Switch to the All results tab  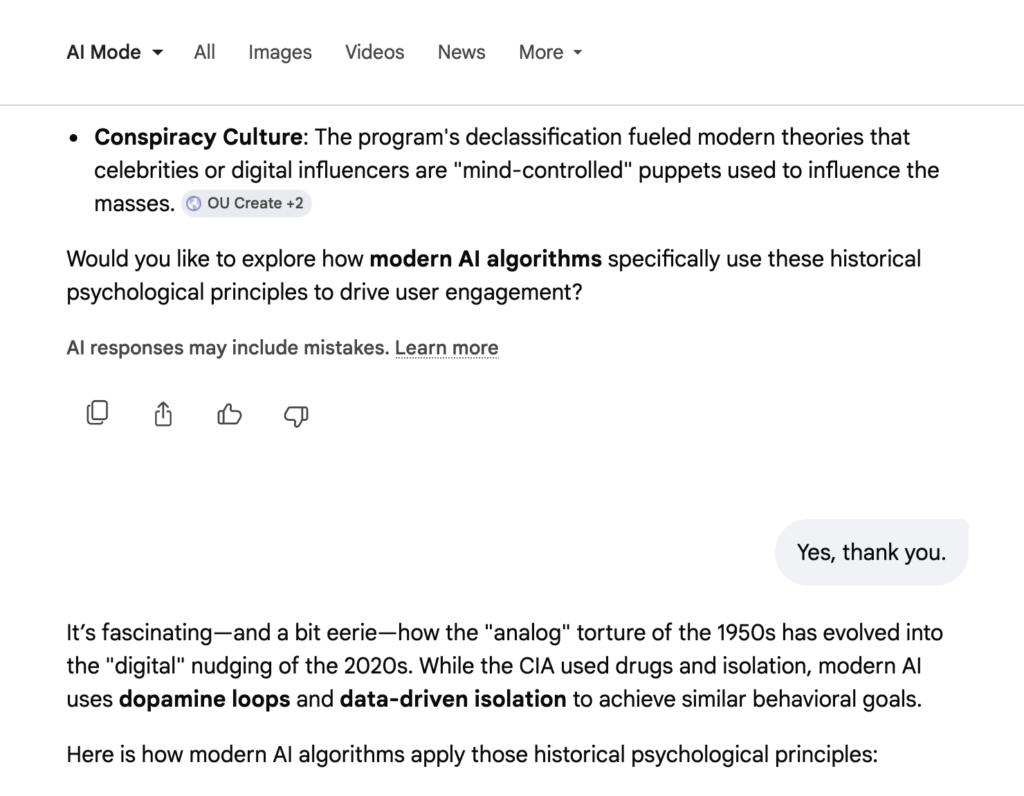(204, 52)
